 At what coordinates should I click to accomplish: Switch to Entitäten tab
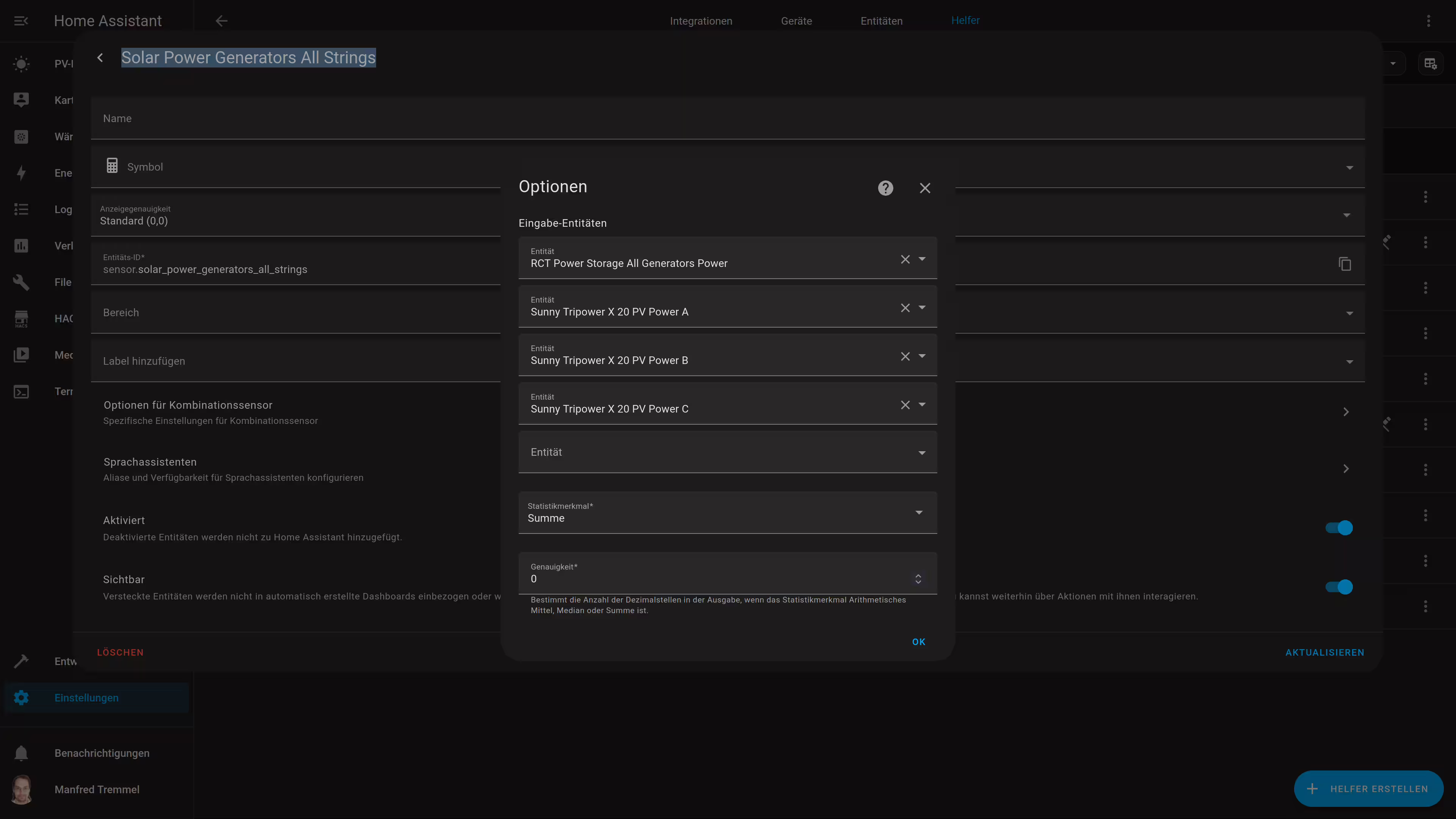[881, 21]
